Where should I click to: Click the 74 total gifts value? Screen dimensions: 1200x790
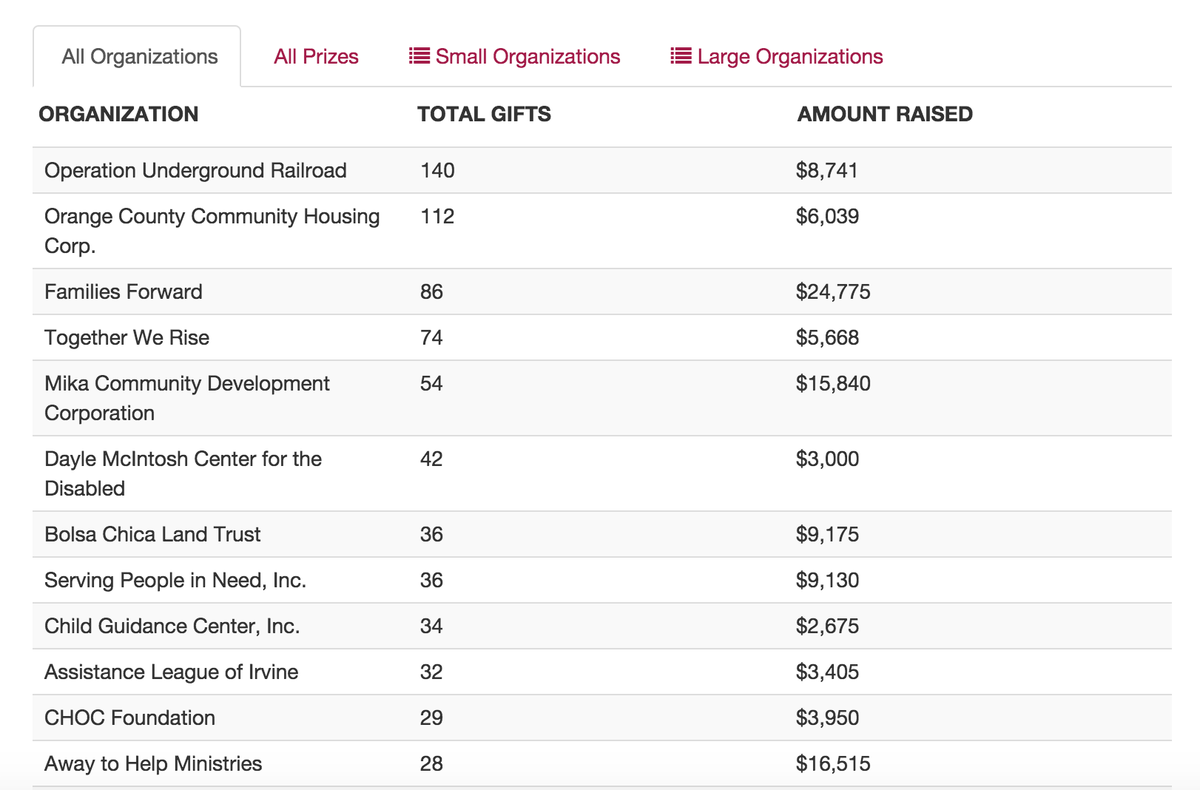[431, 338]
